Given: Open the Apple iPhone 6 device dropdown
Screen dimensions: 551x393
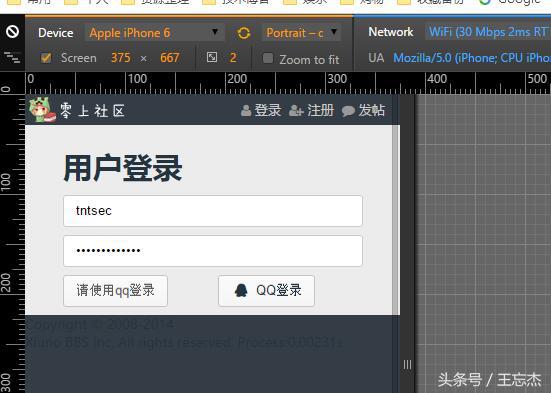Looking at the screenshot, I should [x=155, y=33].
